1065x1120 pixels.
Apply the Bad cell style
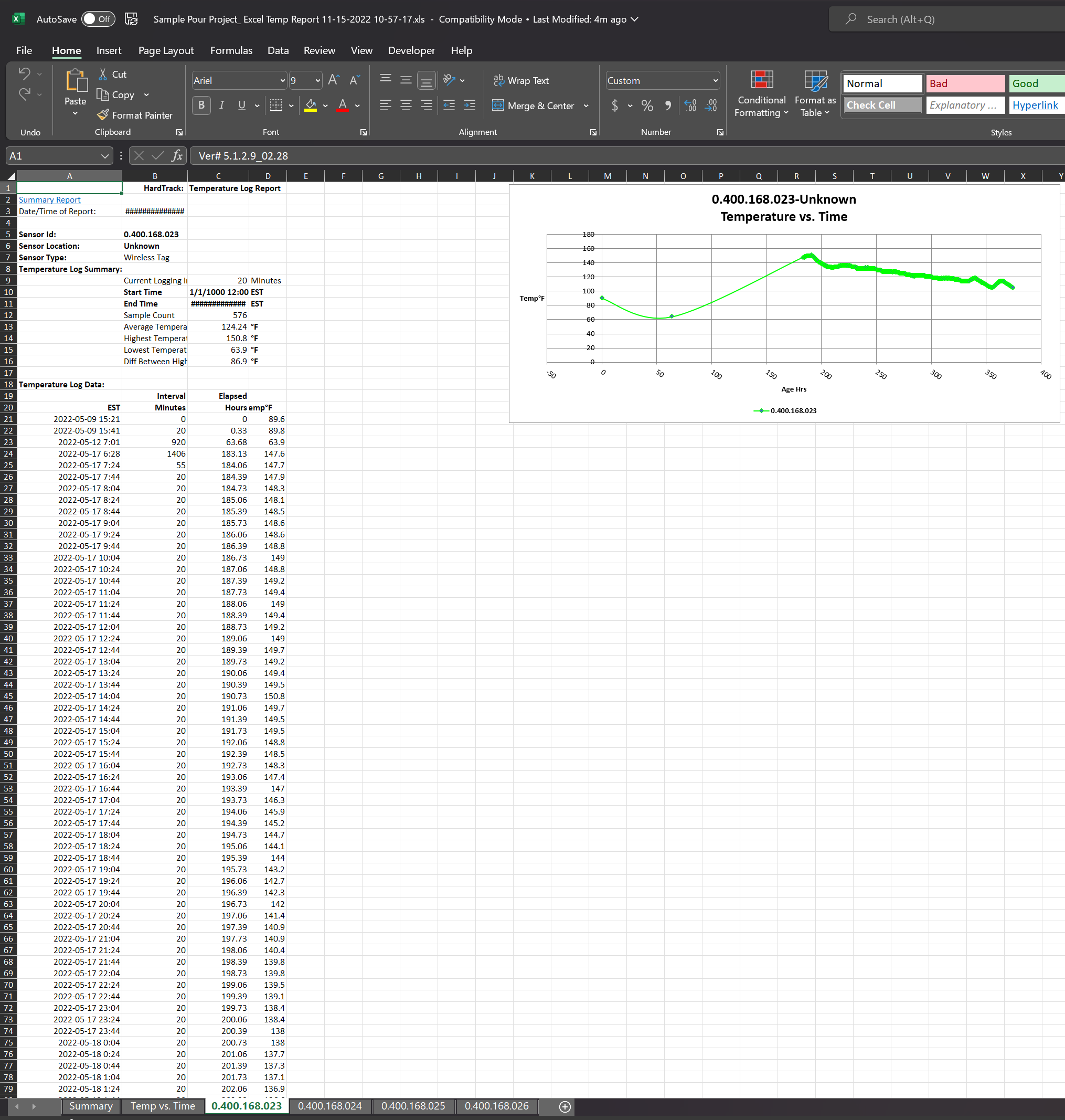(964, 83)
